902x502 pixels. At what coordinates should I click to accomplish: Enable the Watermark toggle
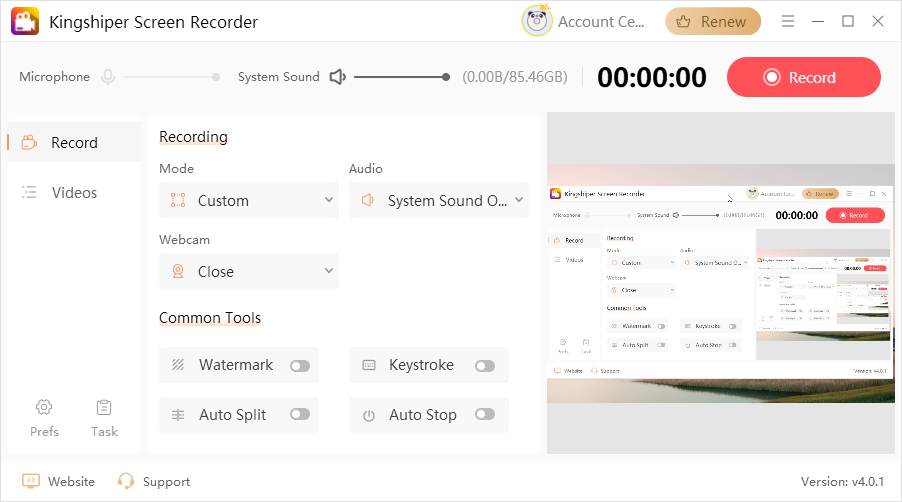(300, 366)
